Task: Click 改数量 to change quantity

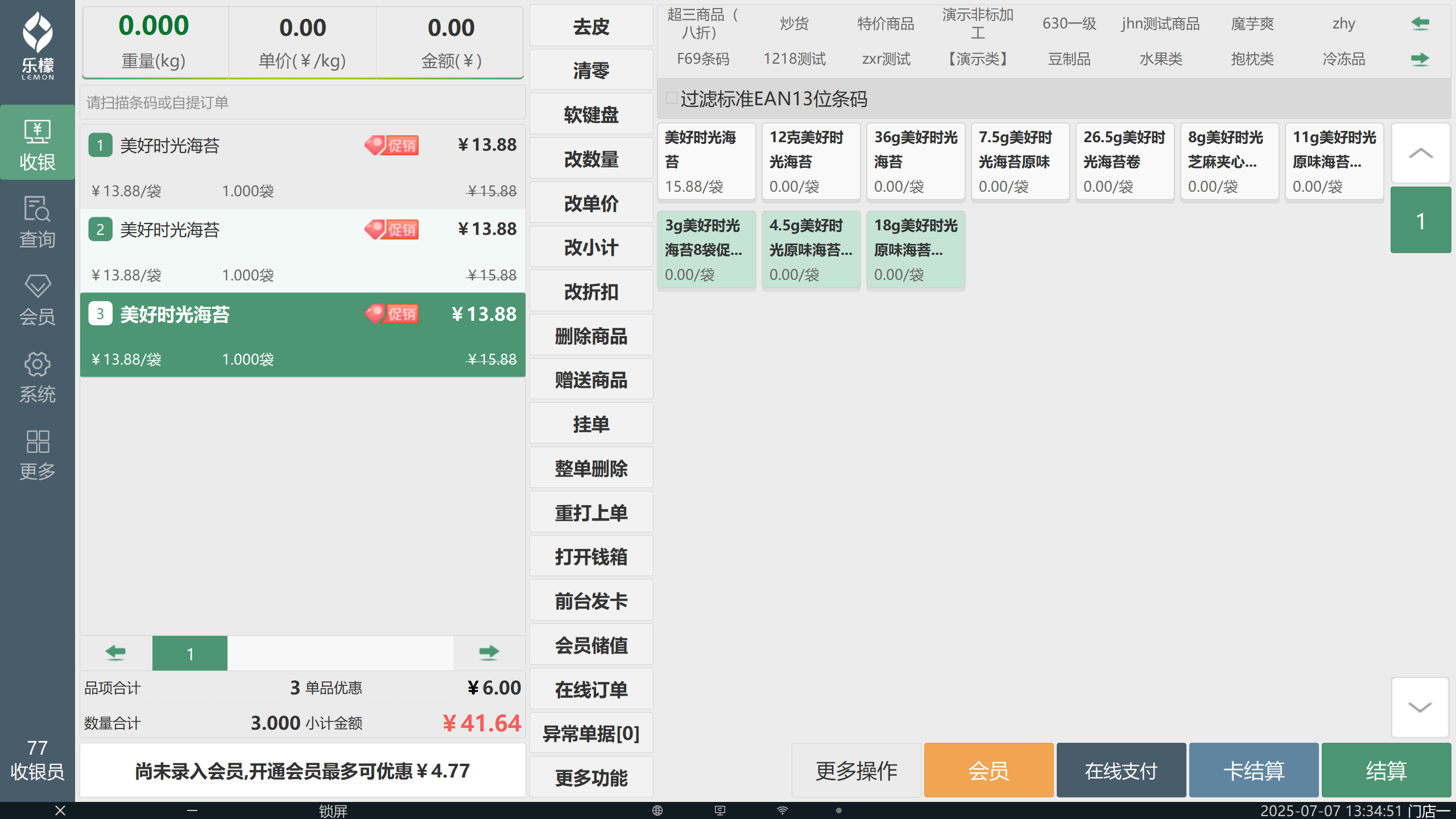Action: pyautogui.click(x=591, y=159)
